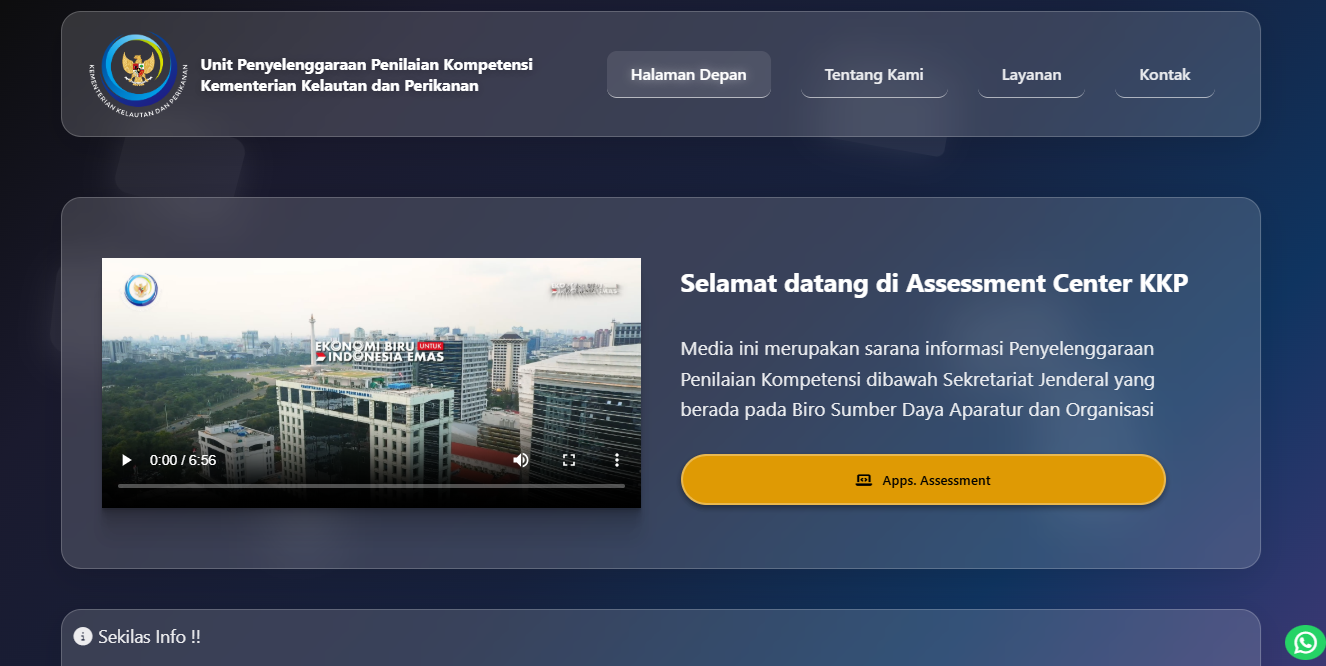This screenshot has width=1326, height=666.
Task: Click the video progress seek bar
Action: (371, 486)
